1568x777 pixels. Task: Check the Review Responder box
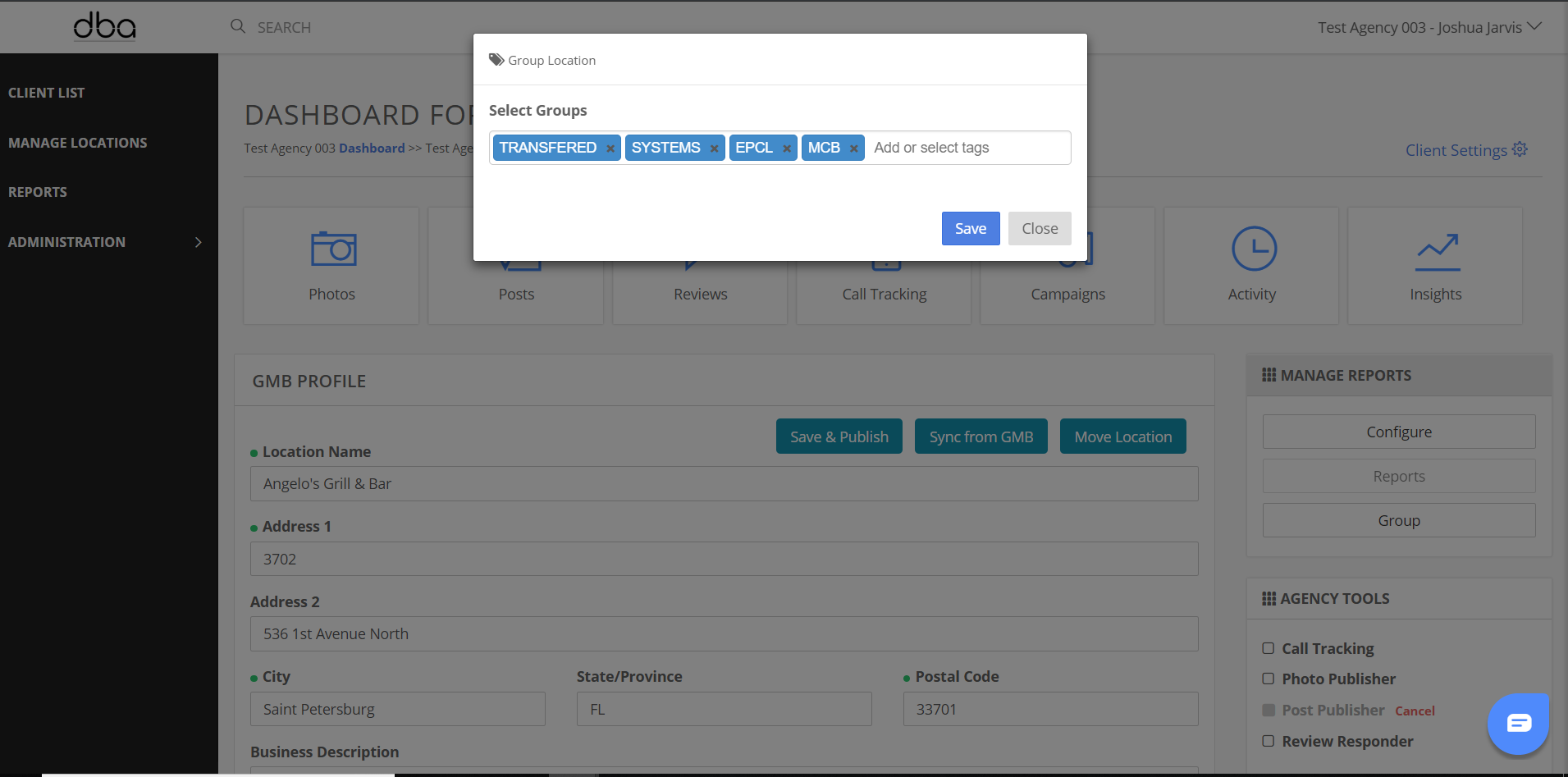[x=1268, y=741]
